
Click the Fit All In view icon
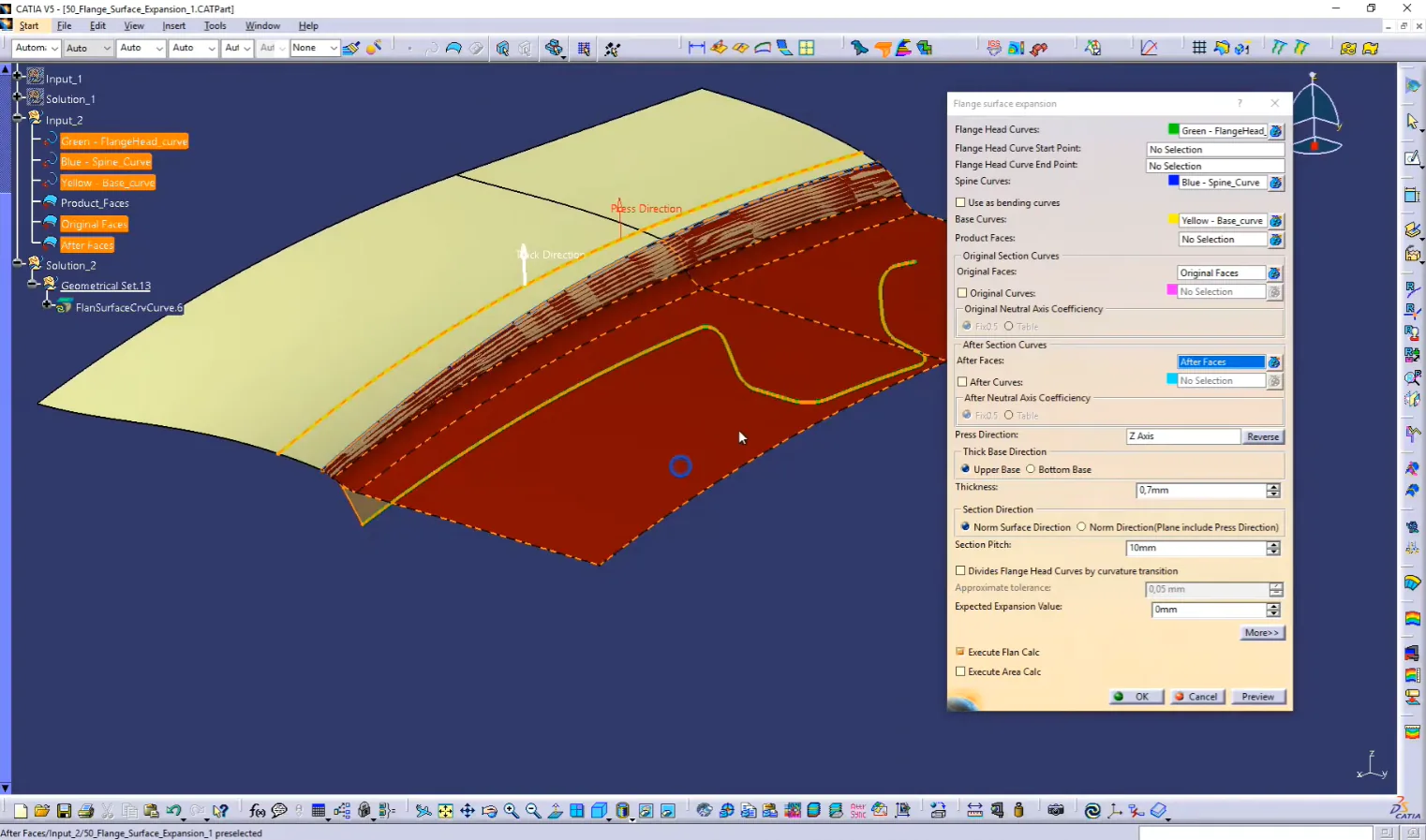445,811
